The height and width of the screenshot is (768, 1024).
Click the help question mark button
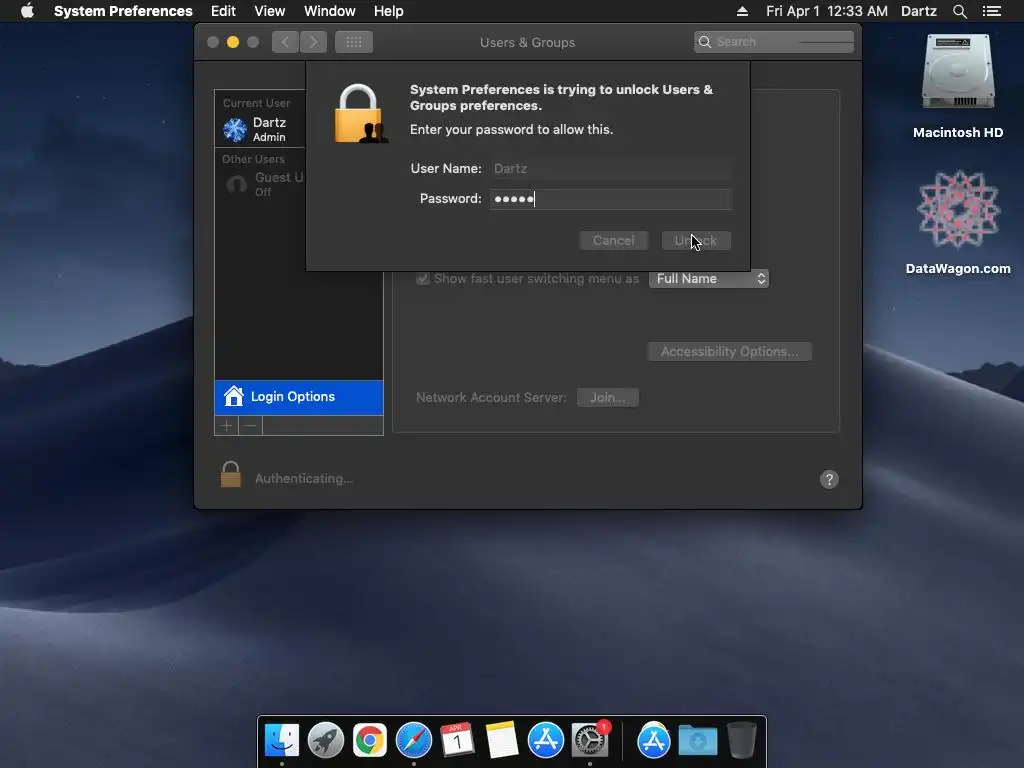click(829, 479)
